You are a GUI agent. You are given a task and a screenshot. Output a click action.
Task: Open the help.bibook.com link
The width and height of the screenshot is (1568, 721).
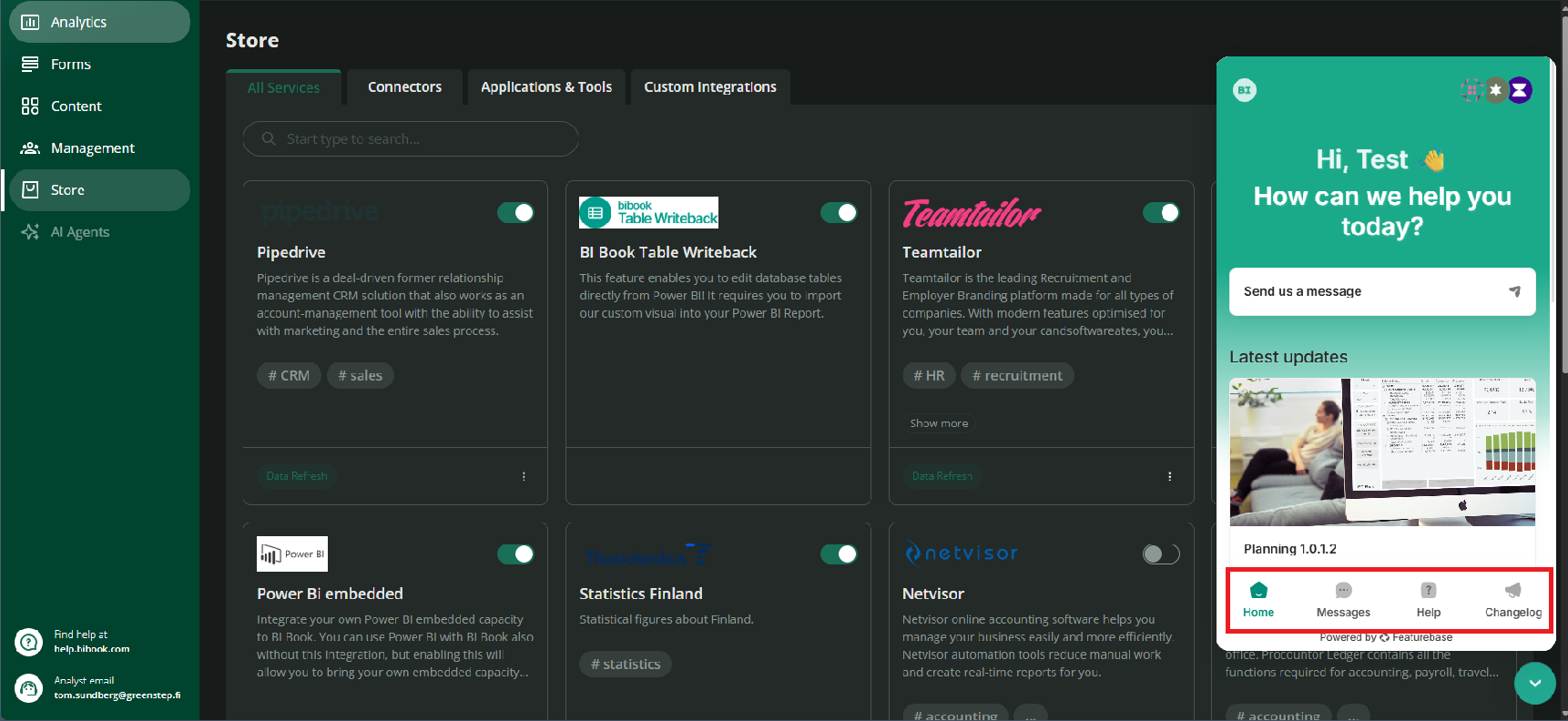click(91, 649)
